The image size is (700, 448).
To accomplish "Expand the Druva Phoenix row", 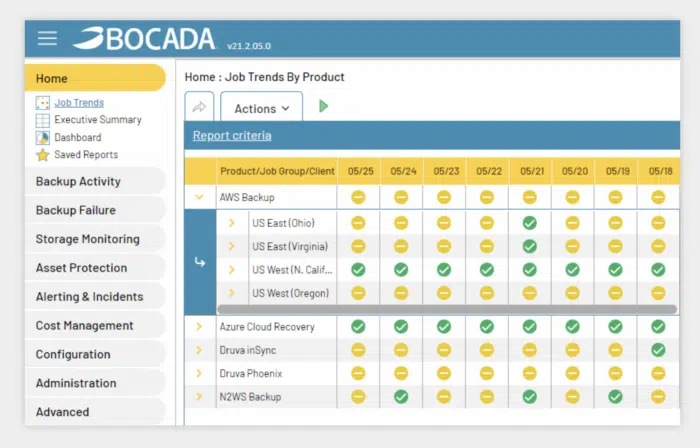I will click(199, 373).
